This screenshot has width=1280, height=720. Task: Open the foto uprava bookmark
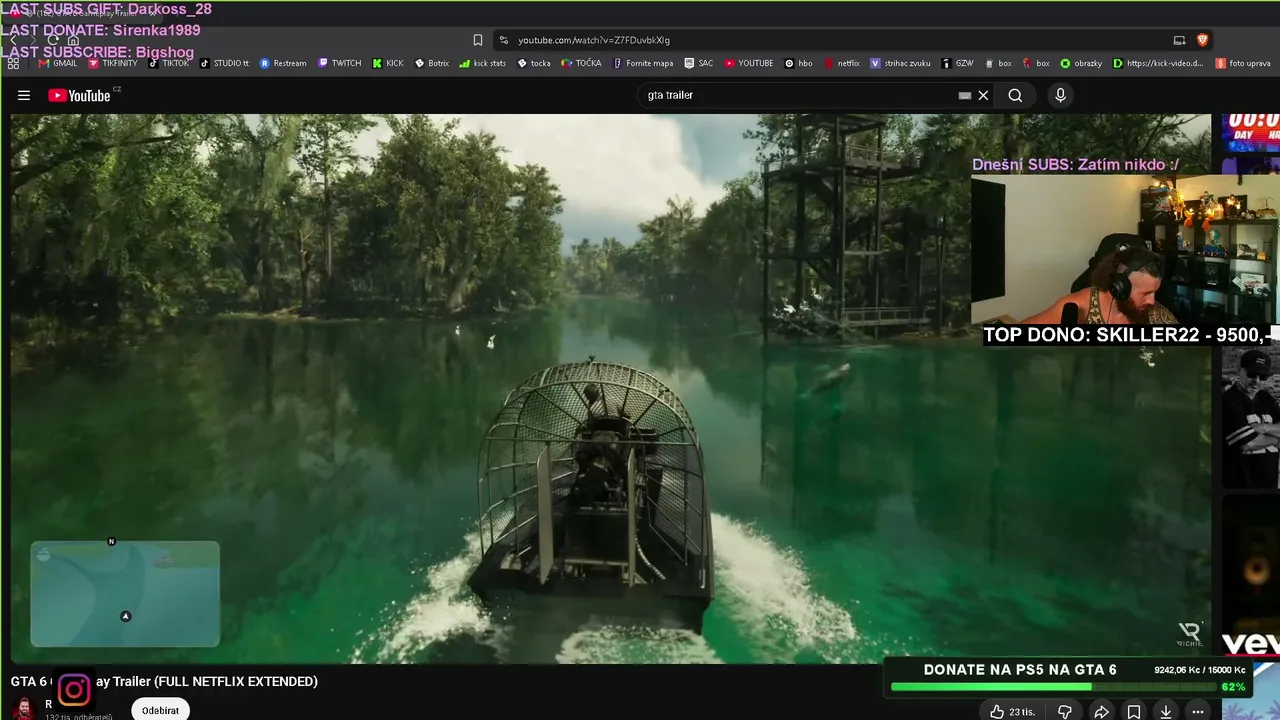[1243, 63]
